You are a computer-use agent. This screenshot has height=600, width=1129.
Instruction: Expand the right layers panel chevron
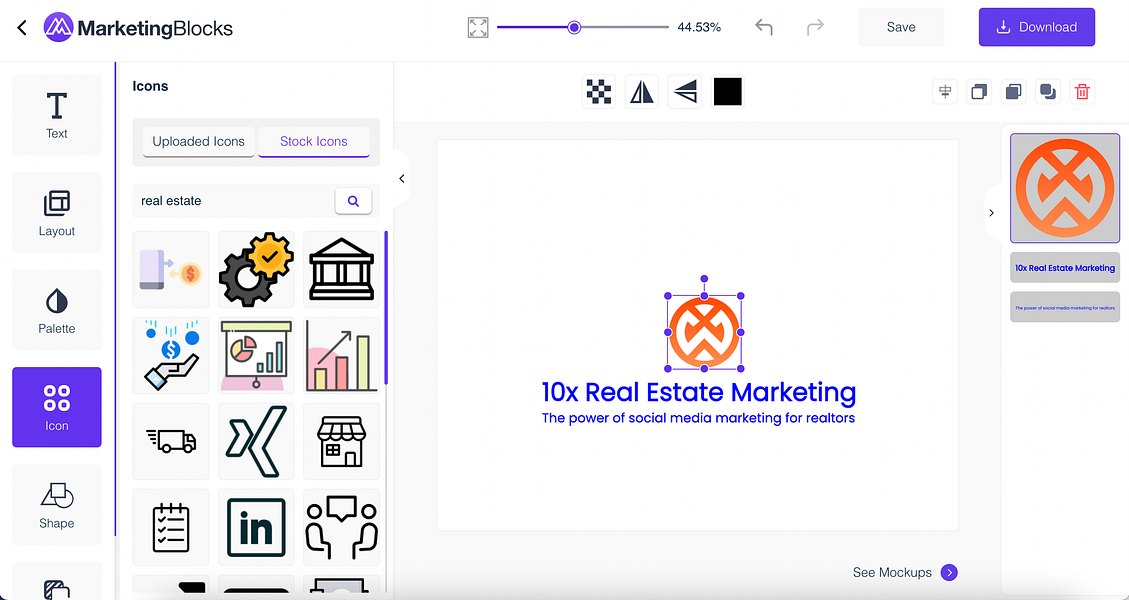tap(991, 212)
